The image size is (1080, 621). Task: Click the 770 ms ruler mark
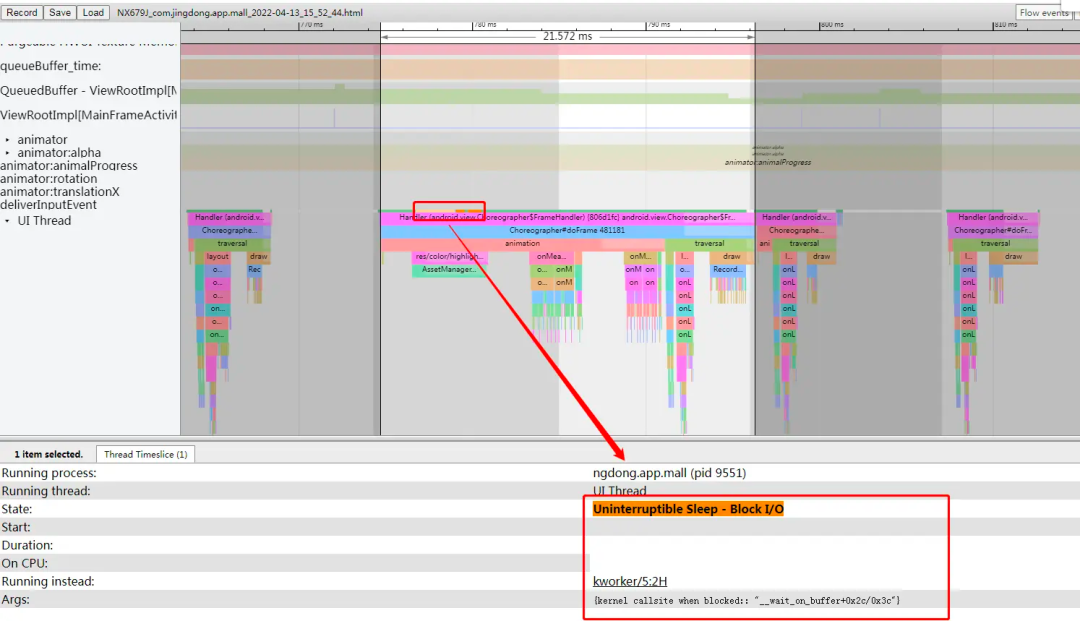(x=311, y=24)
